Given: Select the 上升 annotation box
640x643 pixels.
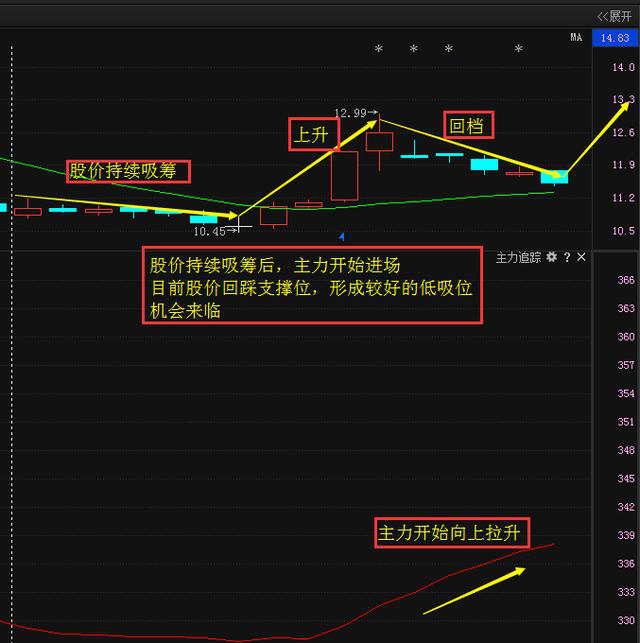Looking at the screenshot, I should (x=309, y=135).
